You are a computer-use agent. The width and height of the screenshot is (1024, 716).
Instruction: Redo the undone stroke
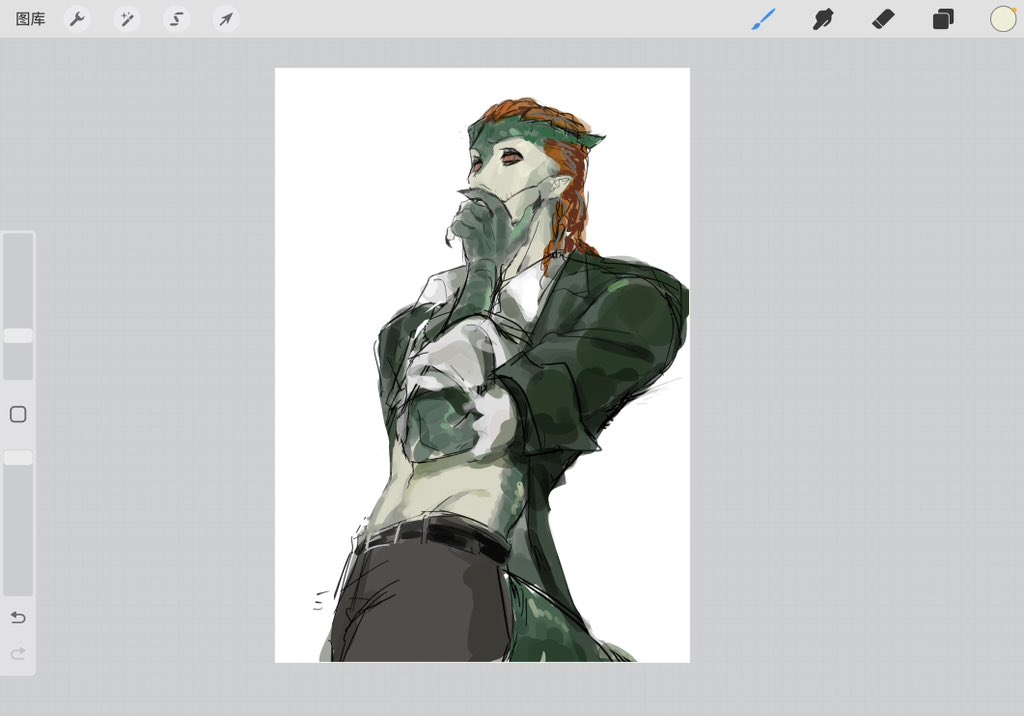tap(18, 653)
